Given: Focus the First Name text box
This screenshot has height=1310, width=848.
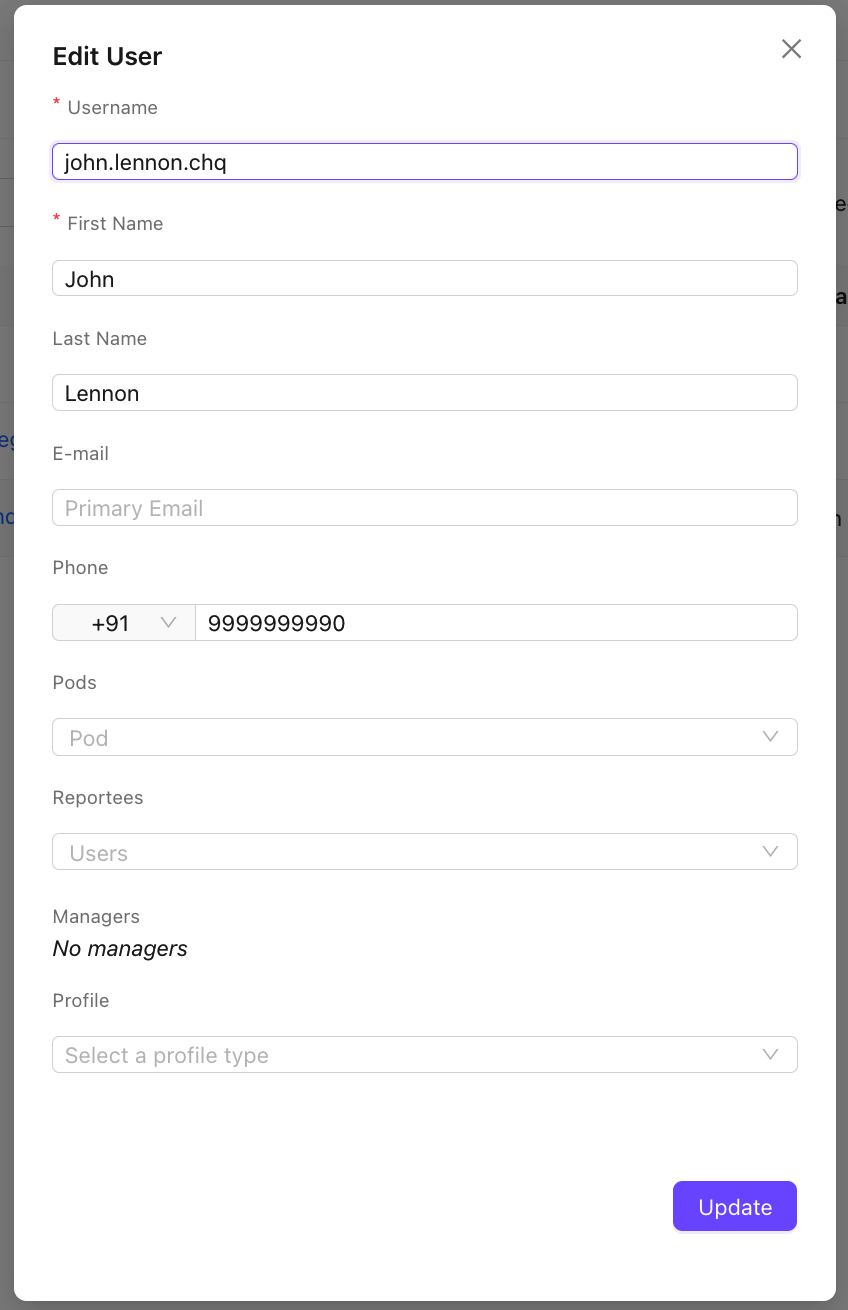Looking at the screenshot, I should tap(424, 278).
